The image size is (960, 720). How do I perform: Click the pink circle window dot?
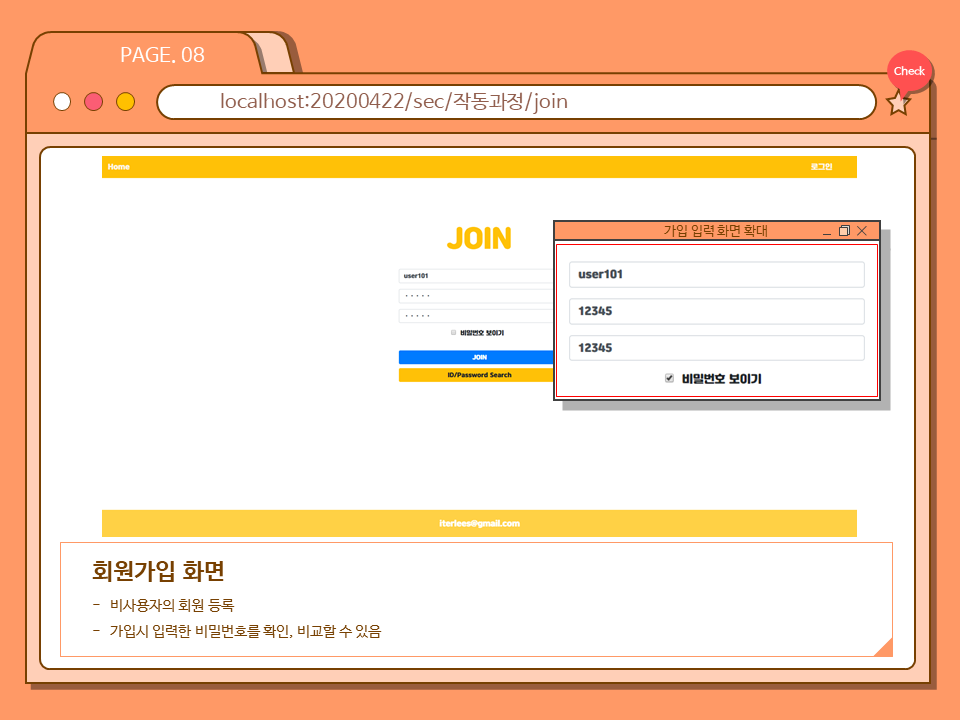[94, 102]
